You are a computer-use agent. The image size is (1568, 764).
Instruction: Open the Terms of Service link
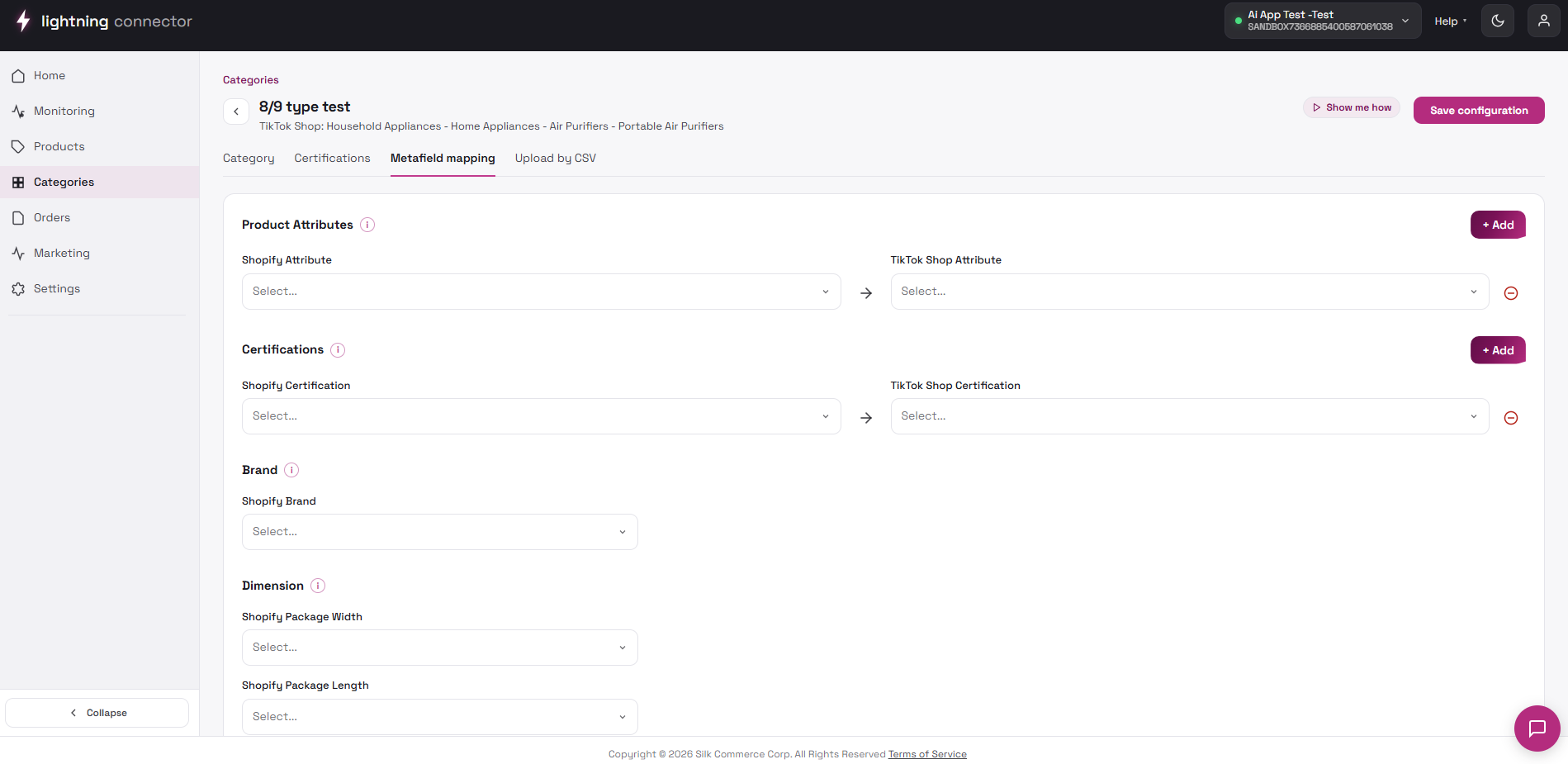pos(927,754)
